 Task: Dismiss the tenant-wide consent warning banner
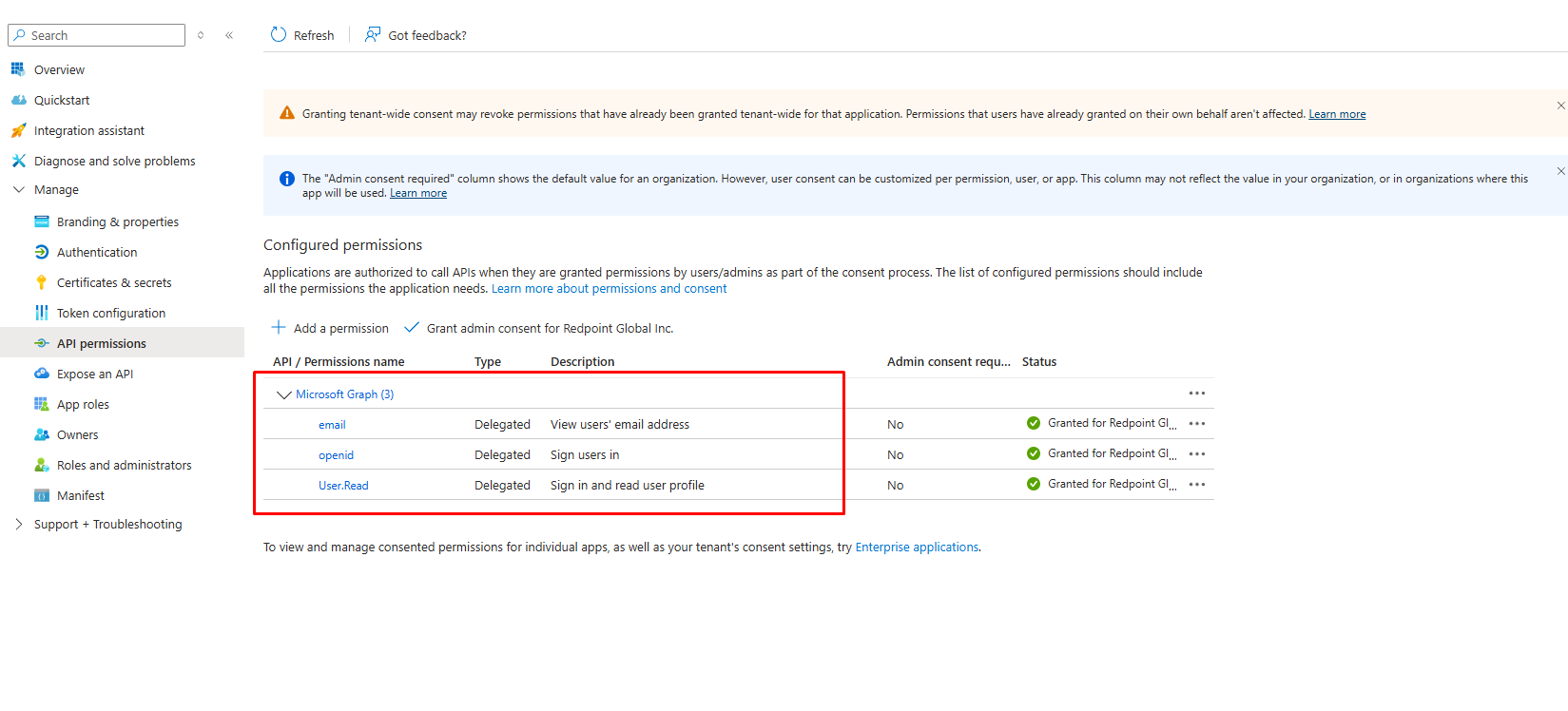tap(1560, 106)
